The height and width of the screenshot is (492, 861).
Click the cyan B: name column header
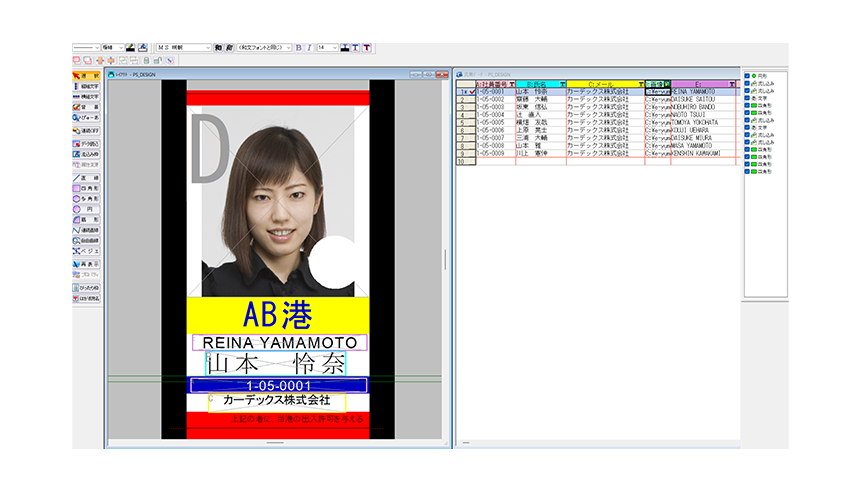pos(539,84)
